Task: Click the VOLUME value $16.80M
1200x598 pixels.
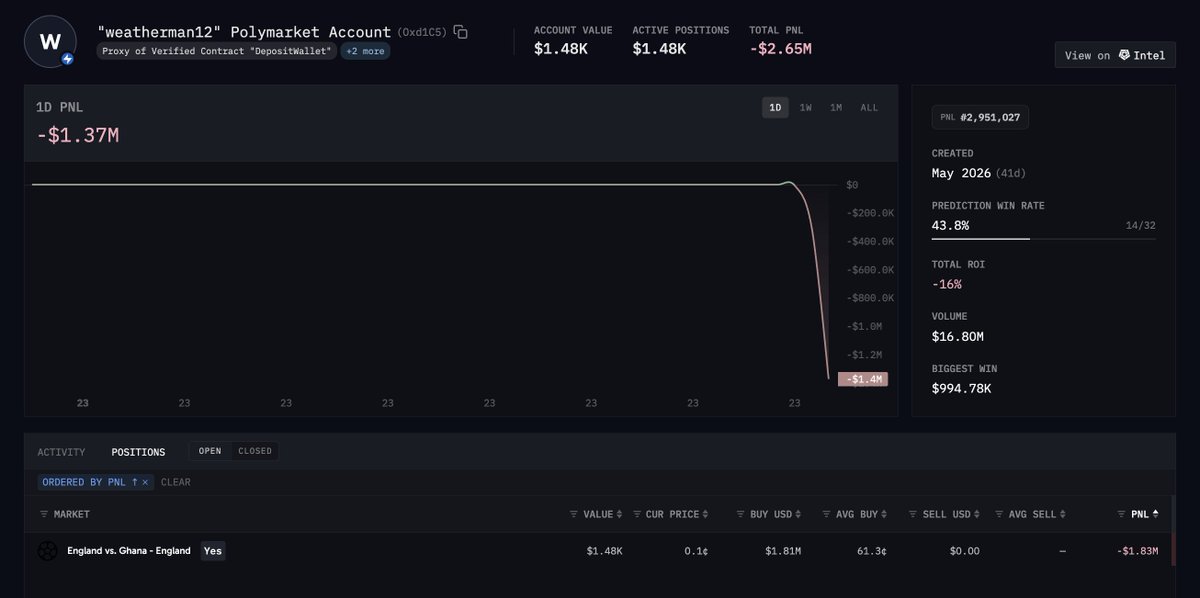Action: click(x=957, y=337)
